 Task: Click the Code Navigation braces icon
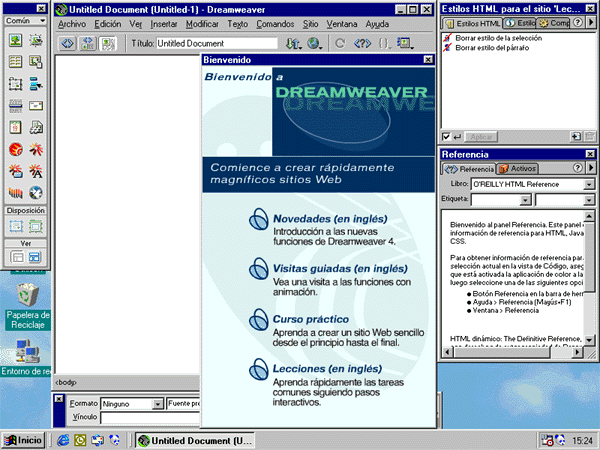tap(384, 43)
